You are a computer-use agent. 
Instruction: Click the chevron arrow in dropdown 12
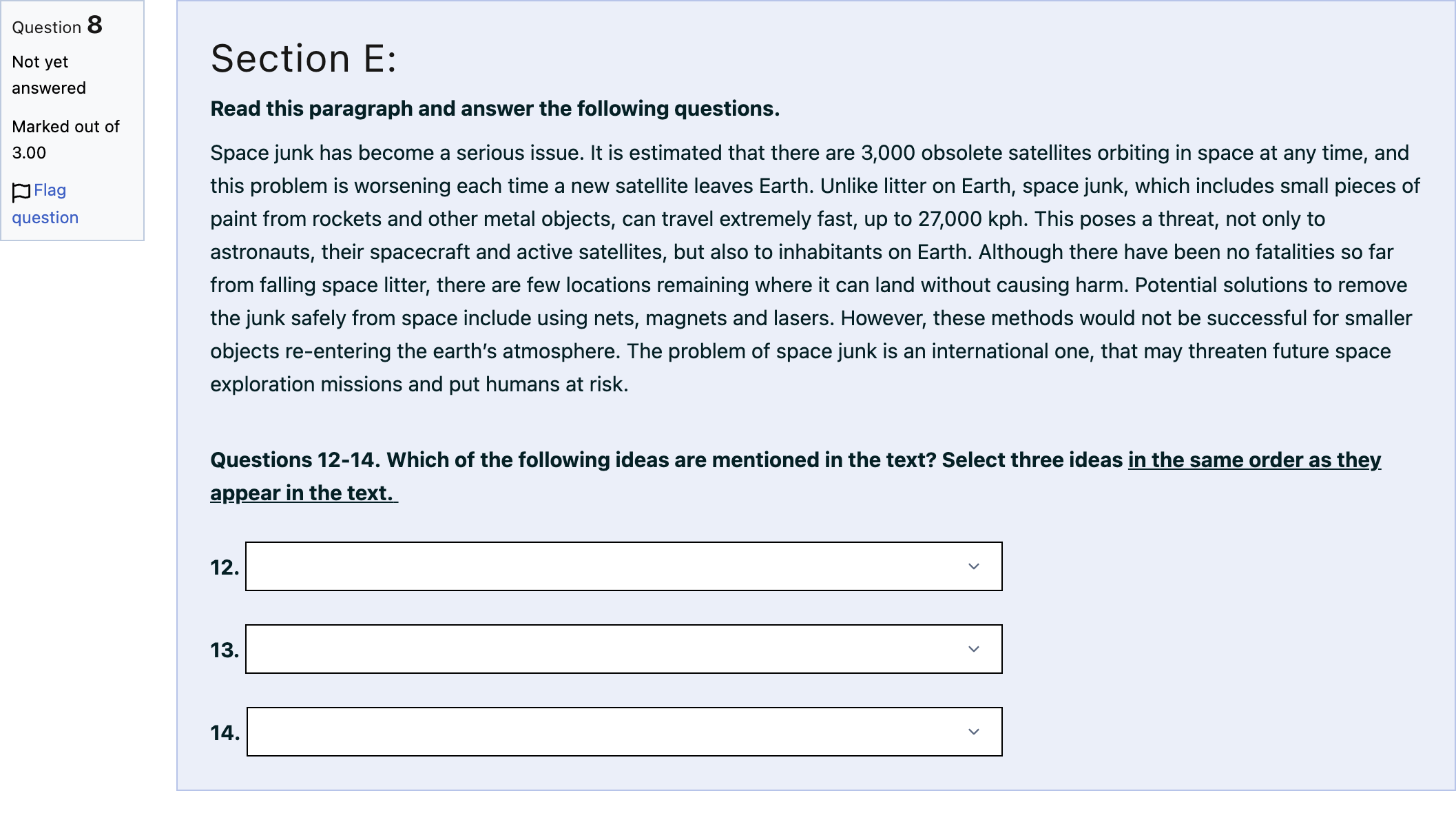(x=973, y=566)
